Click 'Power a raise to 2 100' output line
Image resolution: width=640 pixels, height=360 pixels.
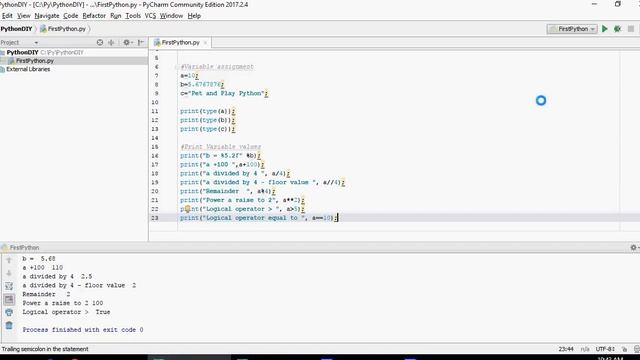62,303
